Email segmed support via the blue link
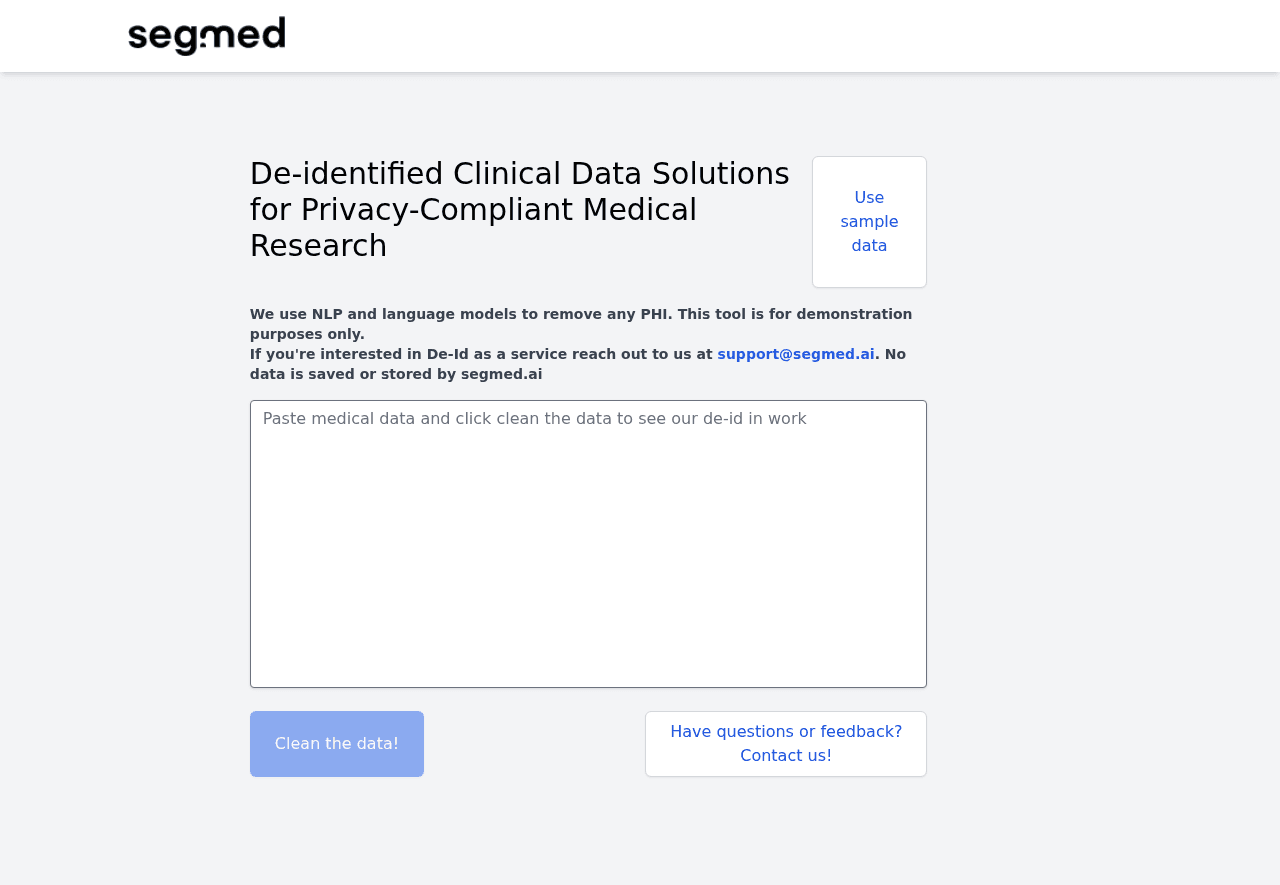Viewport: 1280px width, 885px height. 795,354
